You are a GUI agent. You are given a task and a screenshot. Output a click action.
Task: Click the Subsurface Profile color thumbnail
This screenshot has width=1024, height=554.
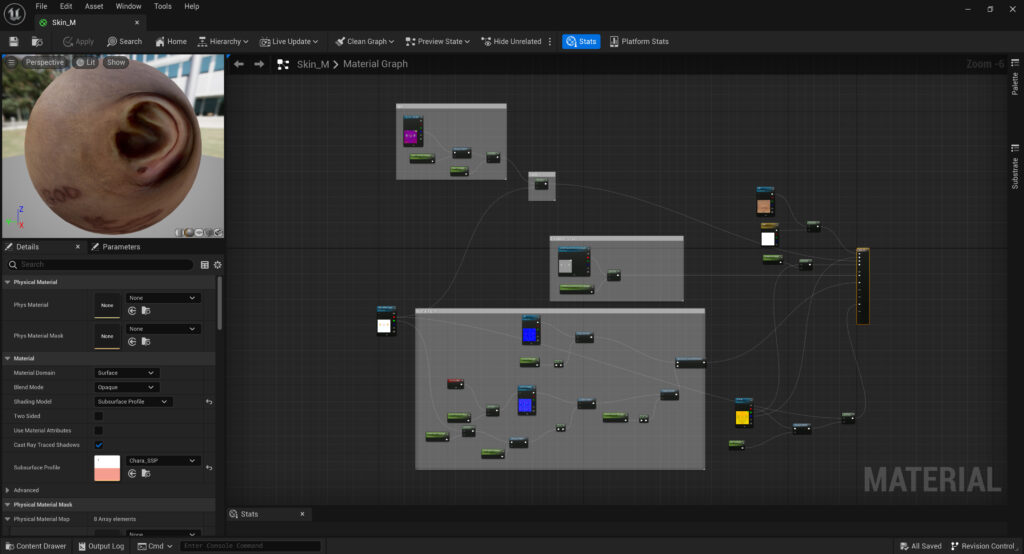coord(107,468)
